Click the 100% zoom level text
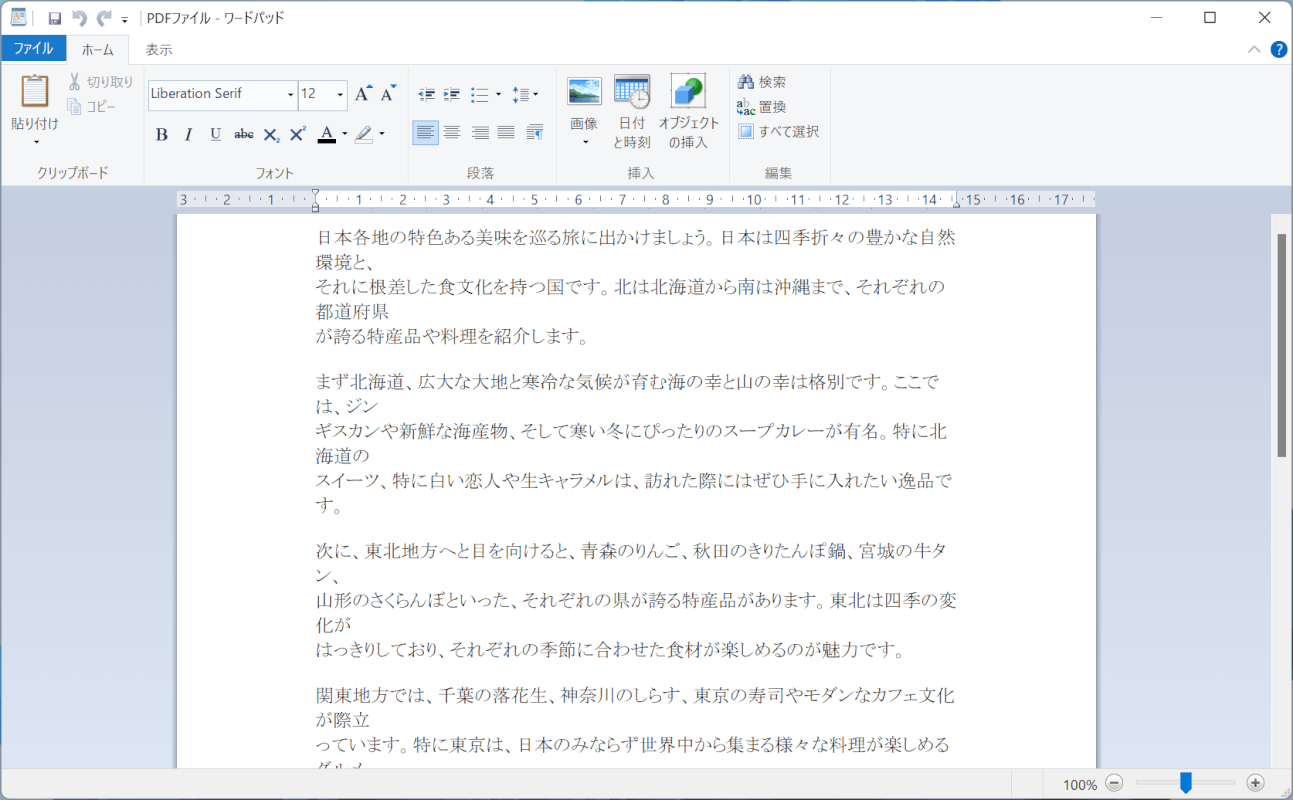Screen dimensions: 1293x800 coord(1080,785)
